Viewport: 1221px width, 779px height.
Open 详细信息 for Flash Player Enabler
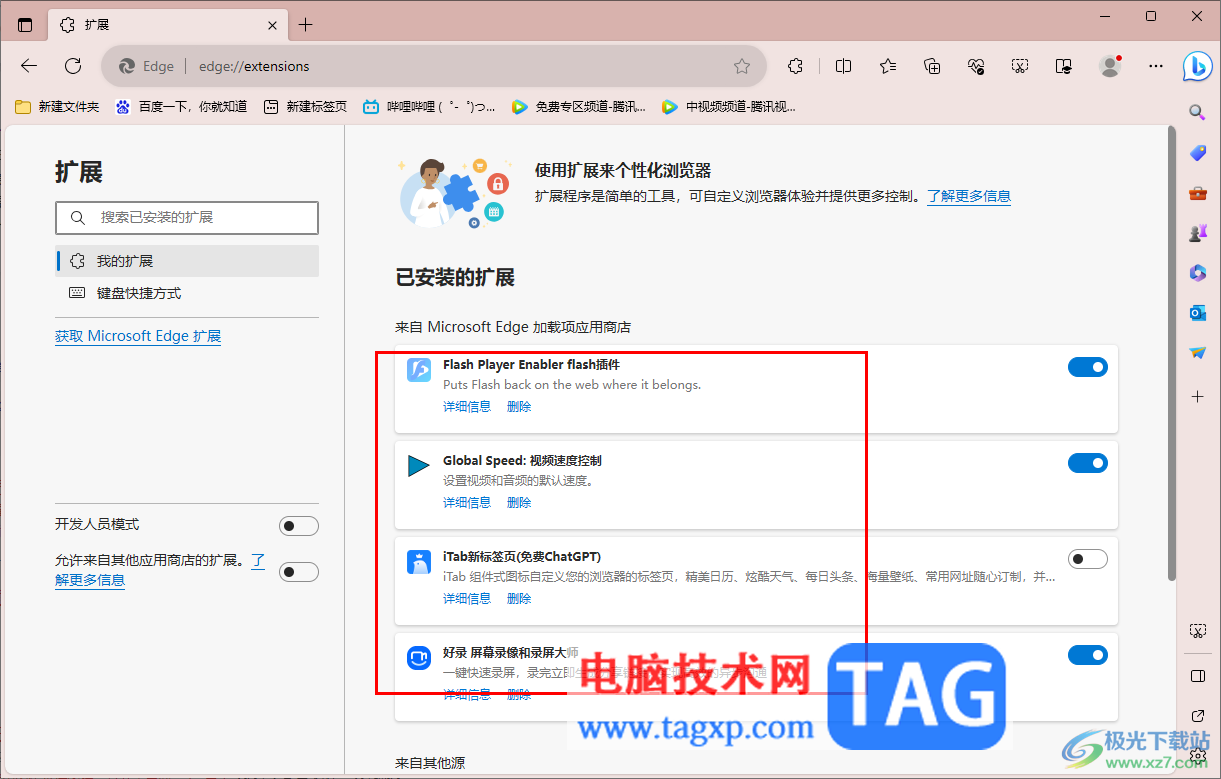coord(467,407)
